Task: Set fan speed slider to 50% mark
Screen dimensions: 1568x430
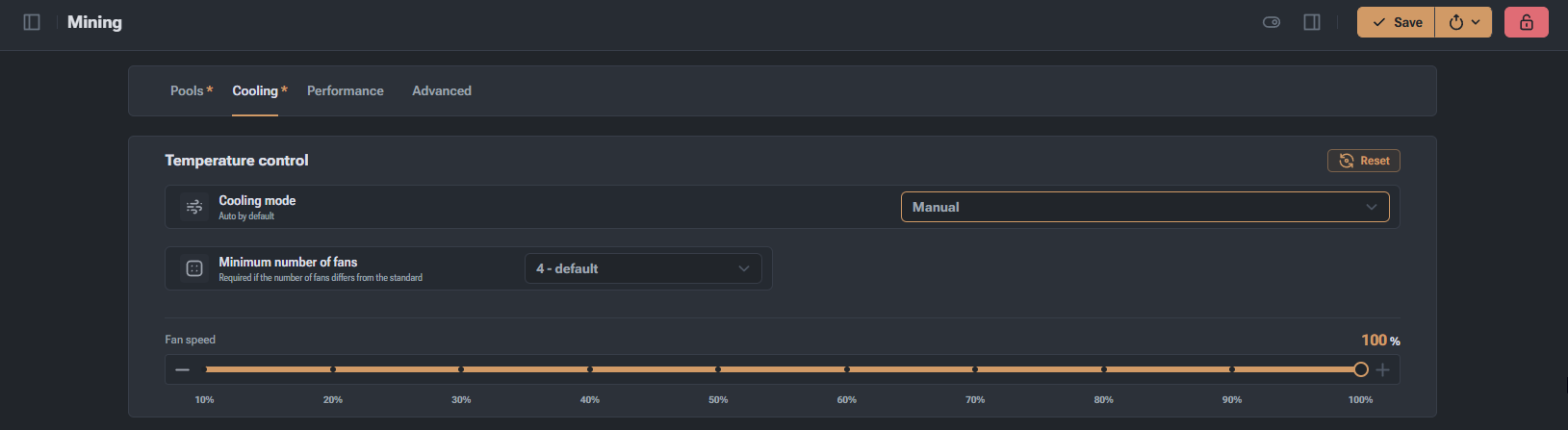Action: (x=718, y=369)
